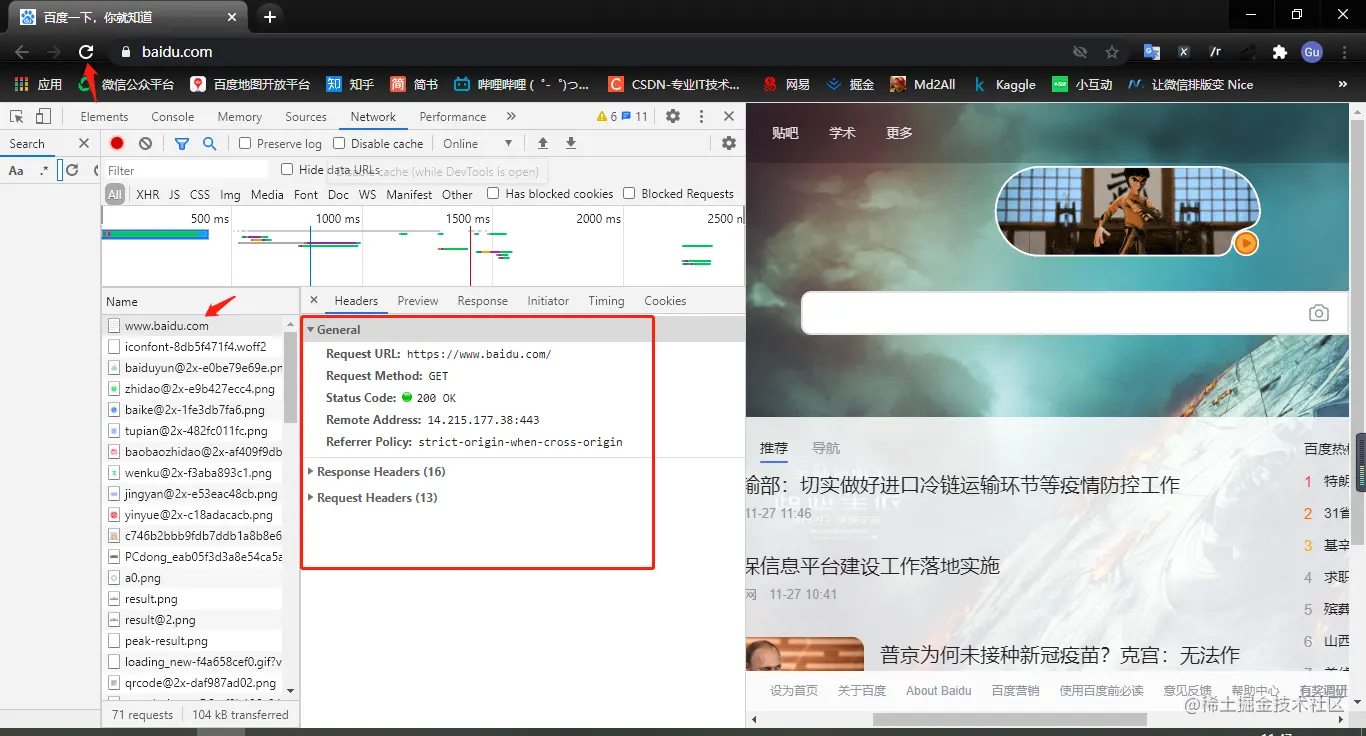Open Network panel settings gear

729,143
